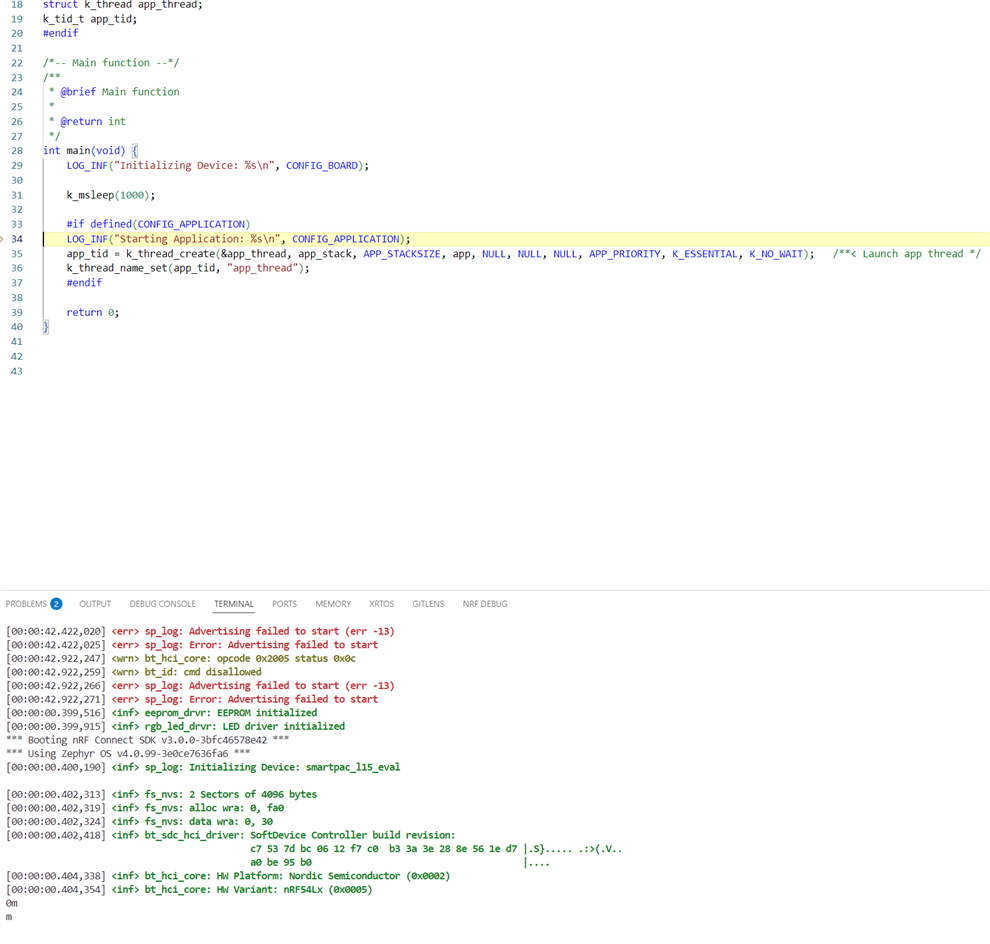Click the CONFIG_BOARD macro on line 29
This screenshot has height=944, width=990.
pyautogui.click(x=322, y=165)
